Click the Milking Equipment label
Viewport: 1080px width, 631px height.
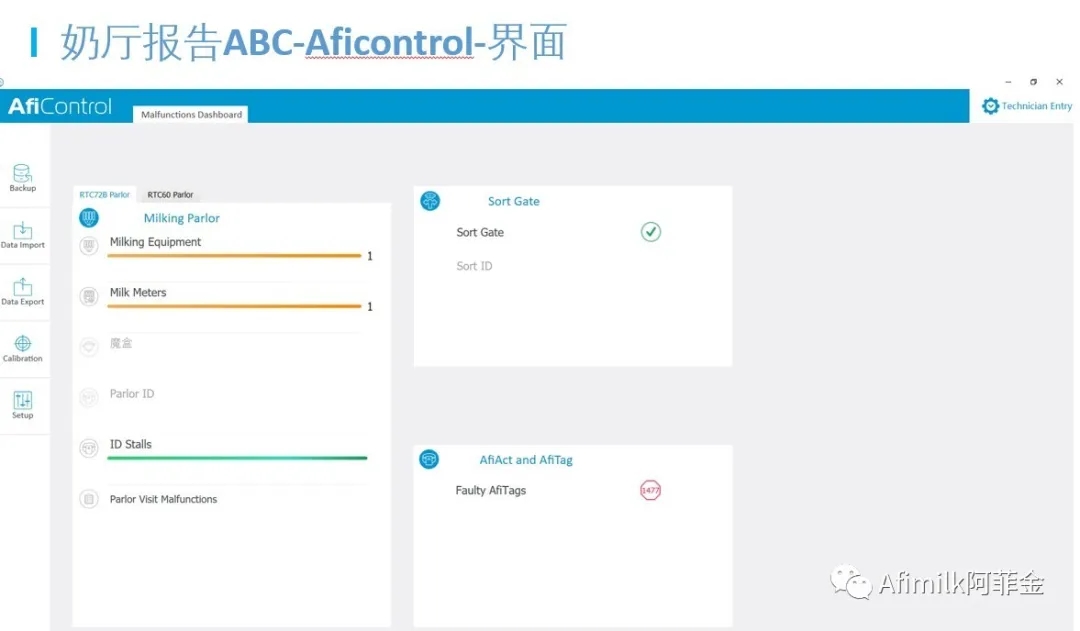(156, 242)
